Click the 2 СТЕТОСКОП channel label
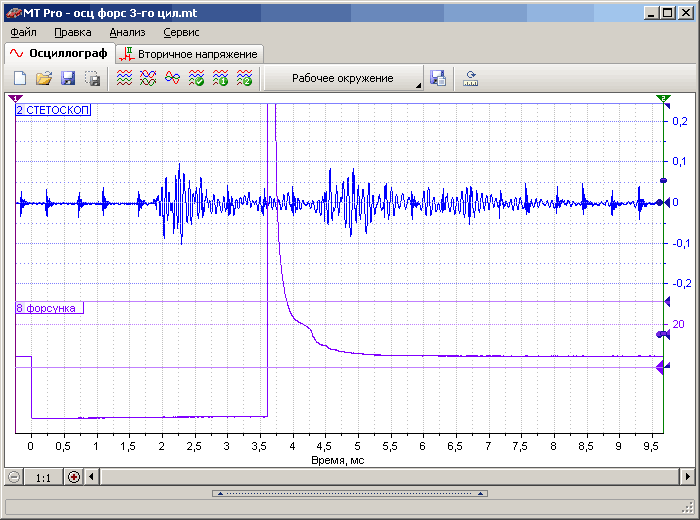This screenshot has width=700, height=520. click(53, 110)
